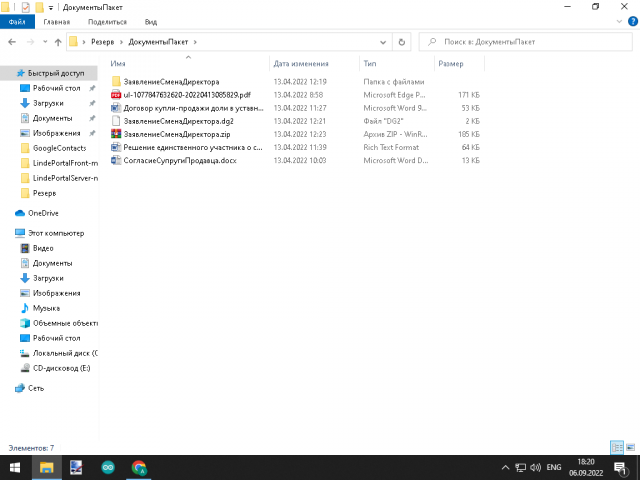The height and width of the screenshot is (480, 640).
Task: Switch to the Главная ribbon tab
Action: [x=57, y=22]
